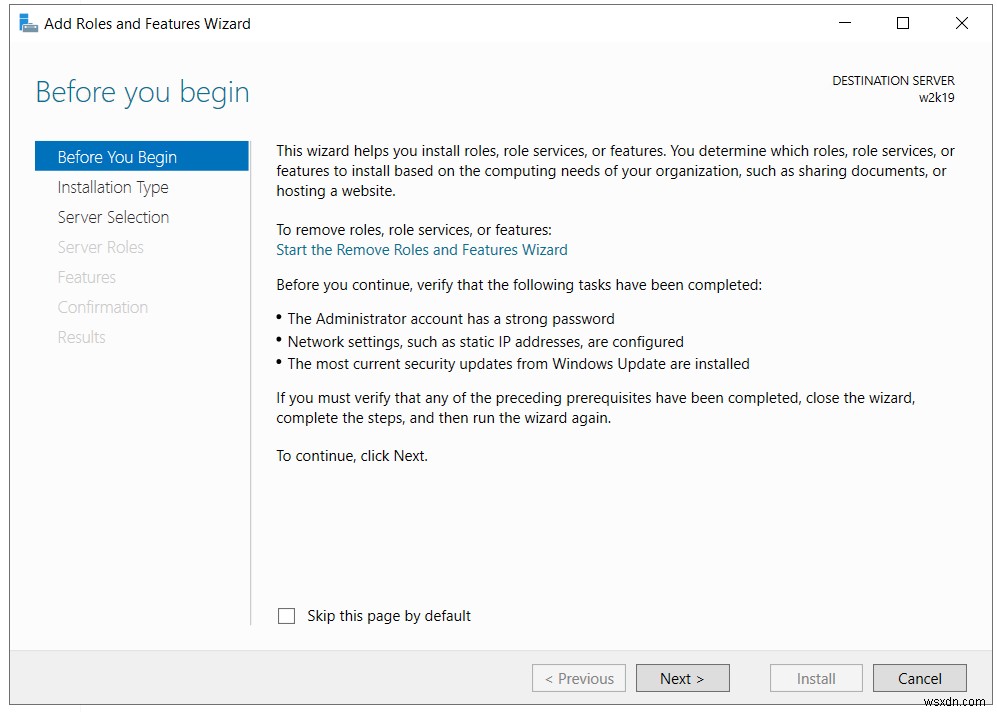Select the Server Roles step
Viewport: 997px width, 712px height.
pyautogui.click(x=100, y=247)
